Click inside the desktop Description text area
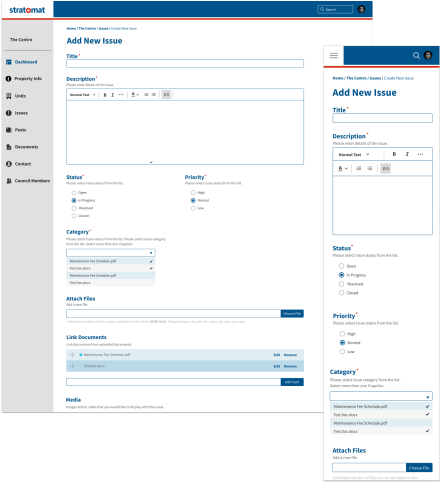This screenshot has width=440, height=482. pos(185,132)
